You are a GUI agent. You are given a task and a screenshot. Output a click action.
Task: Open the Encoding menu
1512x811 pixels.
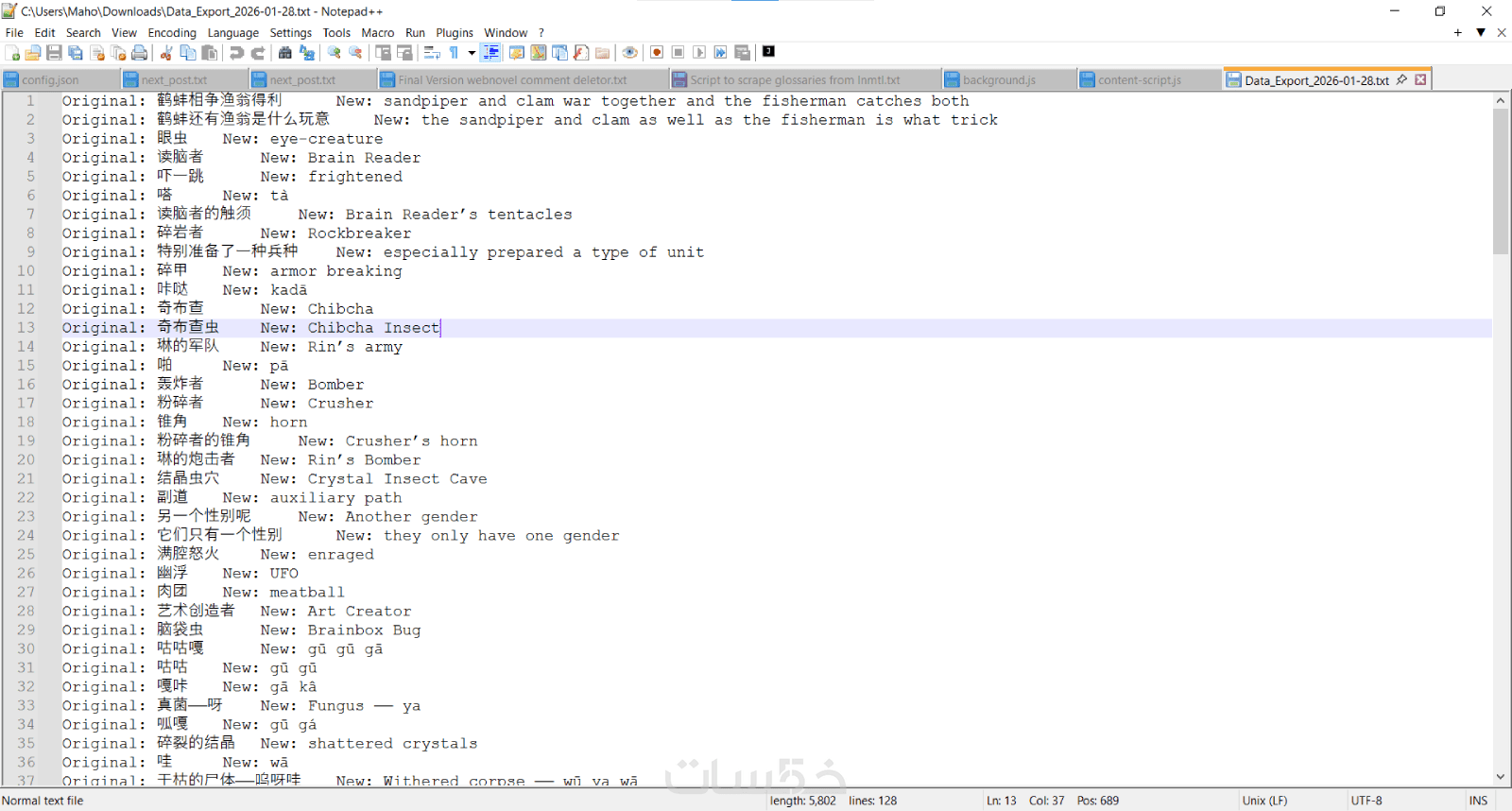[x=172, y=32]
